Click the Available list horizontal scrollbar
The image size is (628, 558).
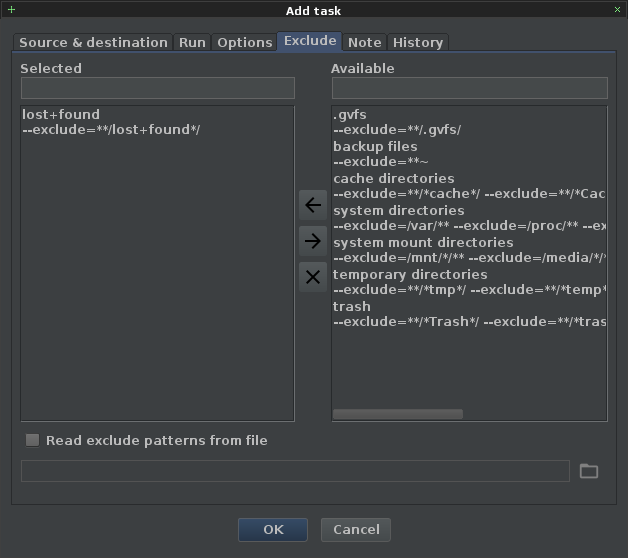tap(398, 414)
